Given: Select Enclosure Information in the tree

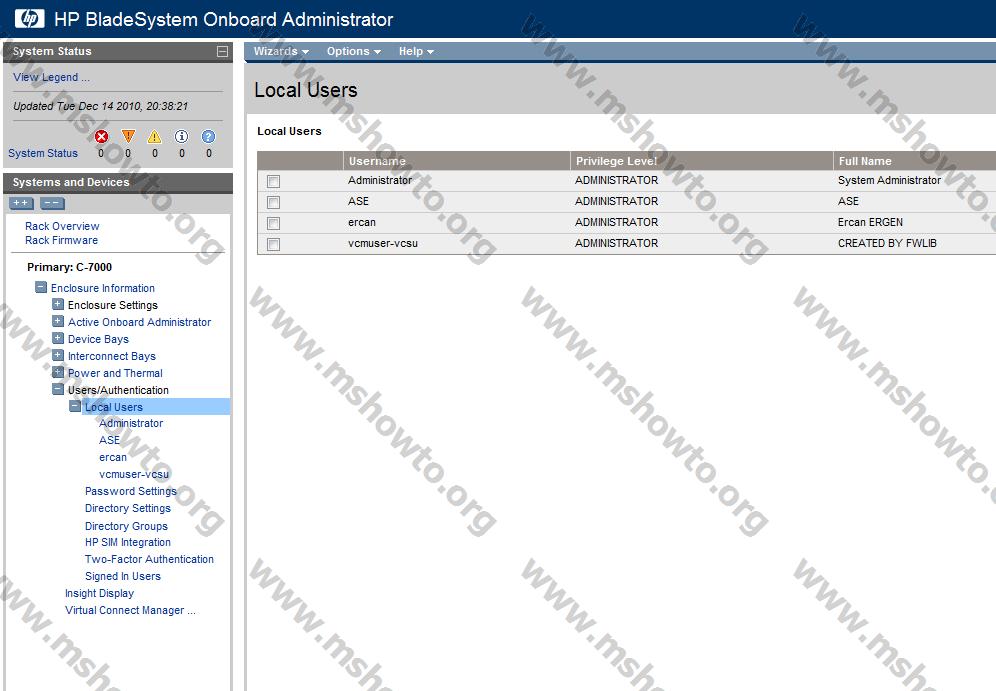Looking at the screenshot, I should click(103, 288).
